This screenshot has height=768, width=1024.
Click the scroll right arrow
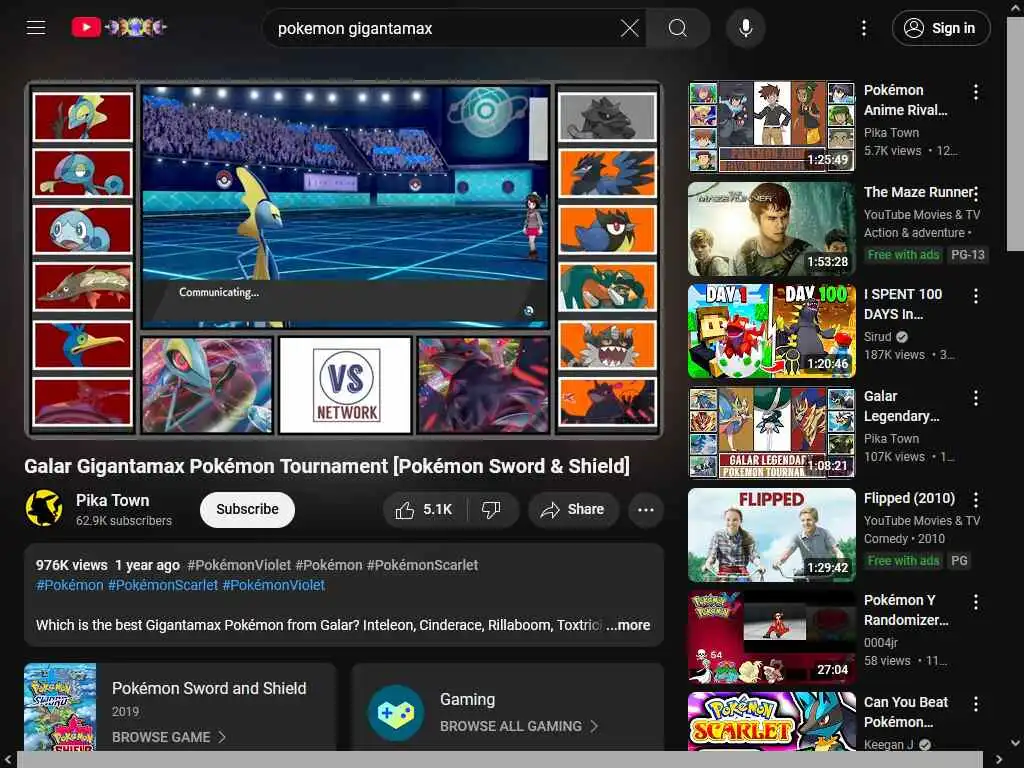[999, 759]
